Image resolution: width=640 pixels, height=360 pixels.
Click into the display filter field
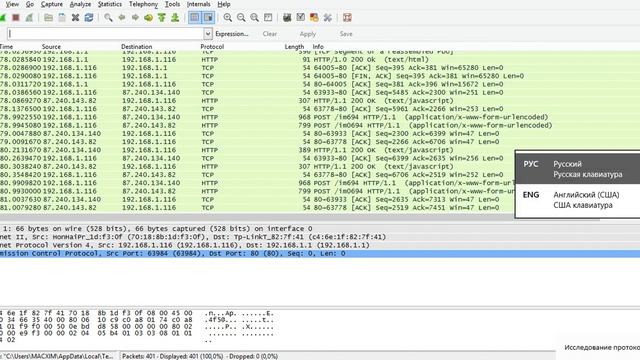(105, 33)
